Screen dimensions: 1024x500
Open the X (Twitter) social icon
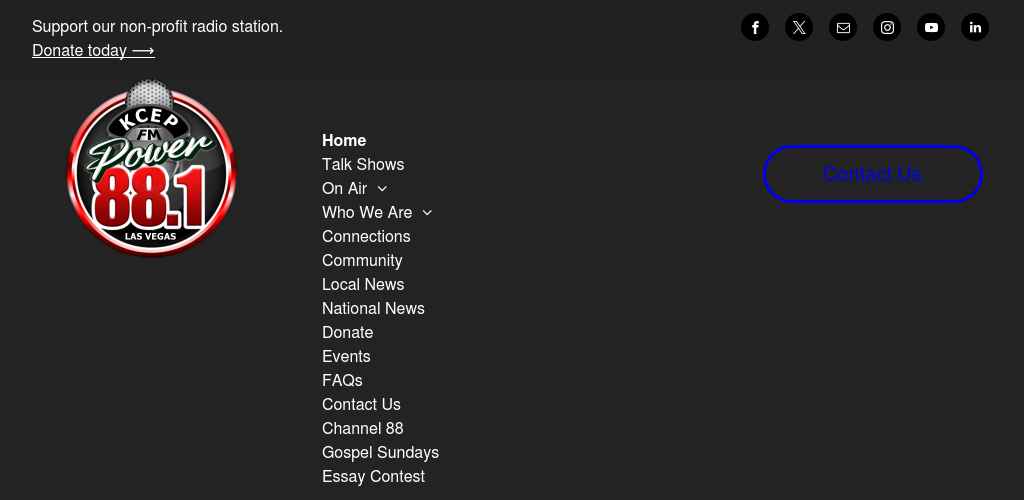click(799, 27)
